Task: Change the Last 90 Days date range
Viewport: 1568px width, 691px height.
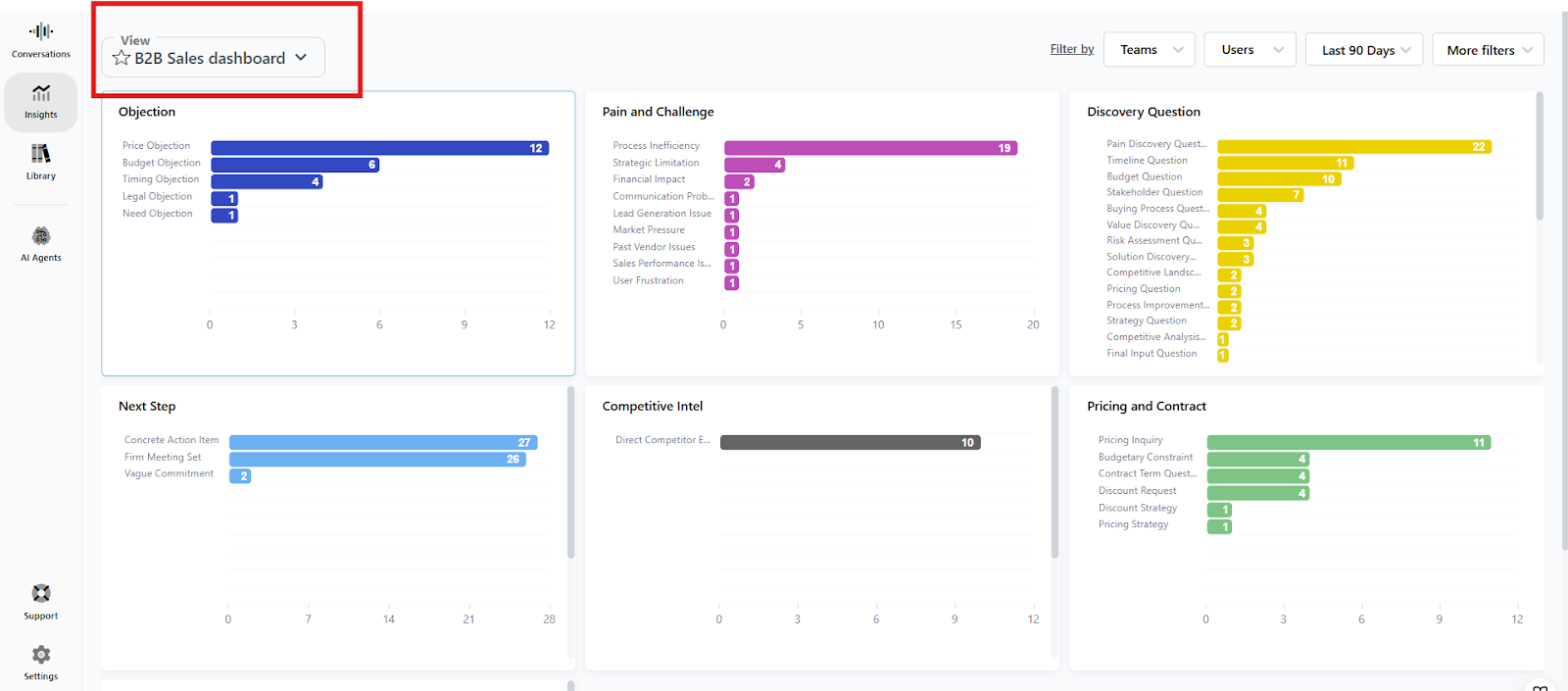Action: pos(1363,50)
